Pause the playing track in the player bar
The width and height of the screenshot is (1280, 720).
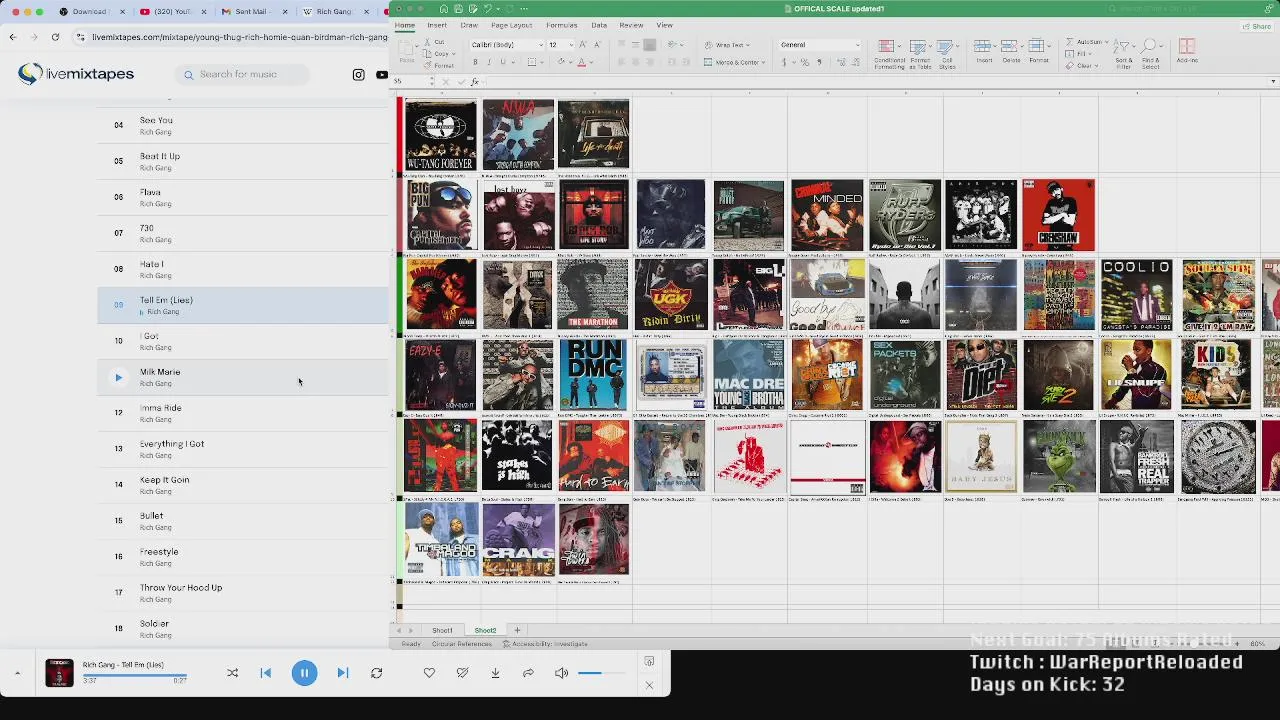304,673
